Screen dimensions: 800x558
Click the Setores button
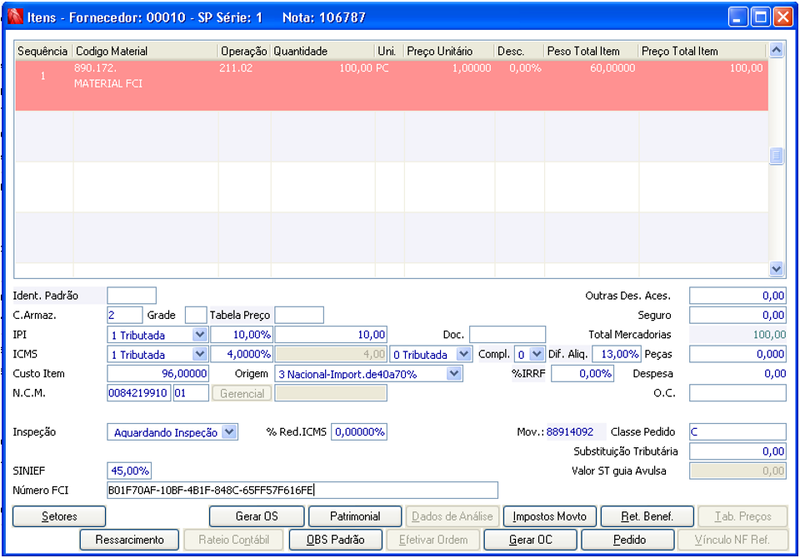point(59,516)
